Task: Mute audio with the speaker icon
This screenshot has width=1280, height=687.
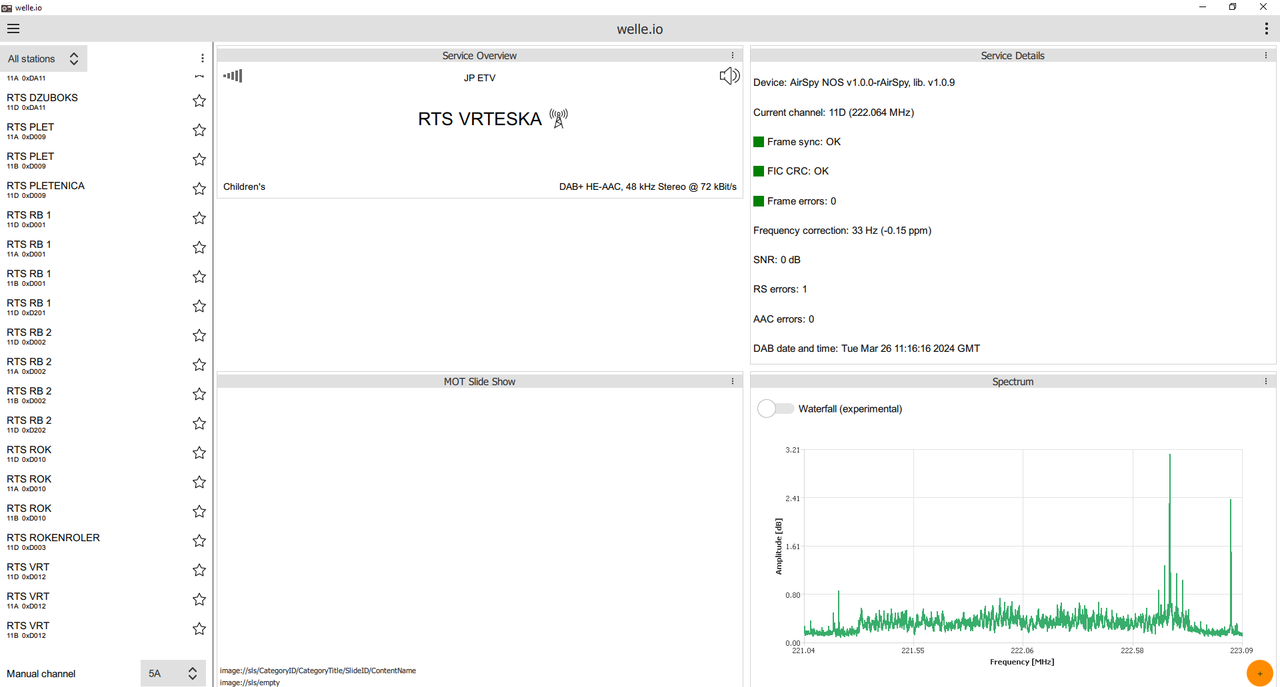Action: tap(730, 76)
